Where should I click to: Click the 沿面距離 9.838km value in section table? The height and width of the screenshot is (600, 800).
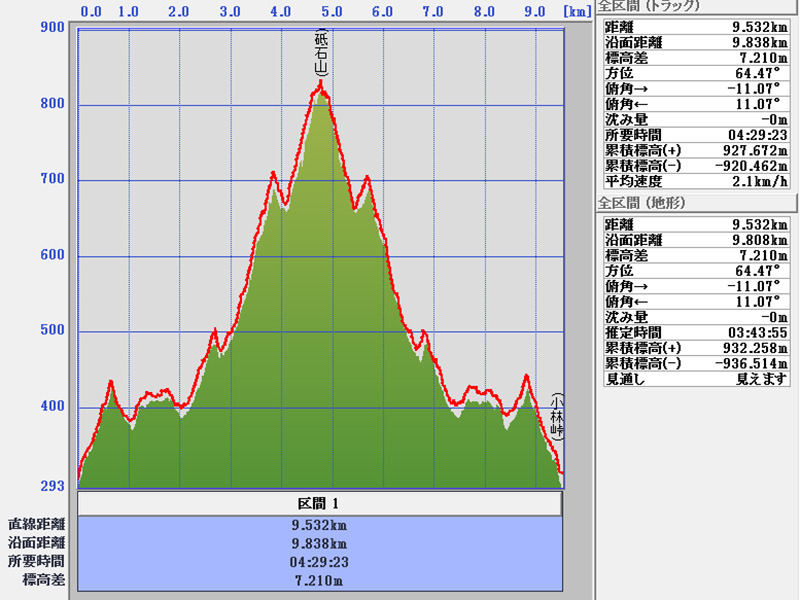[320, 542]
